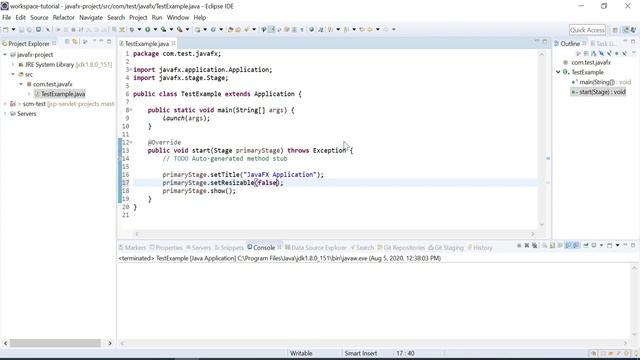Click the Project Explorer horizontal scrollbar thumb

tap(55, 343)
